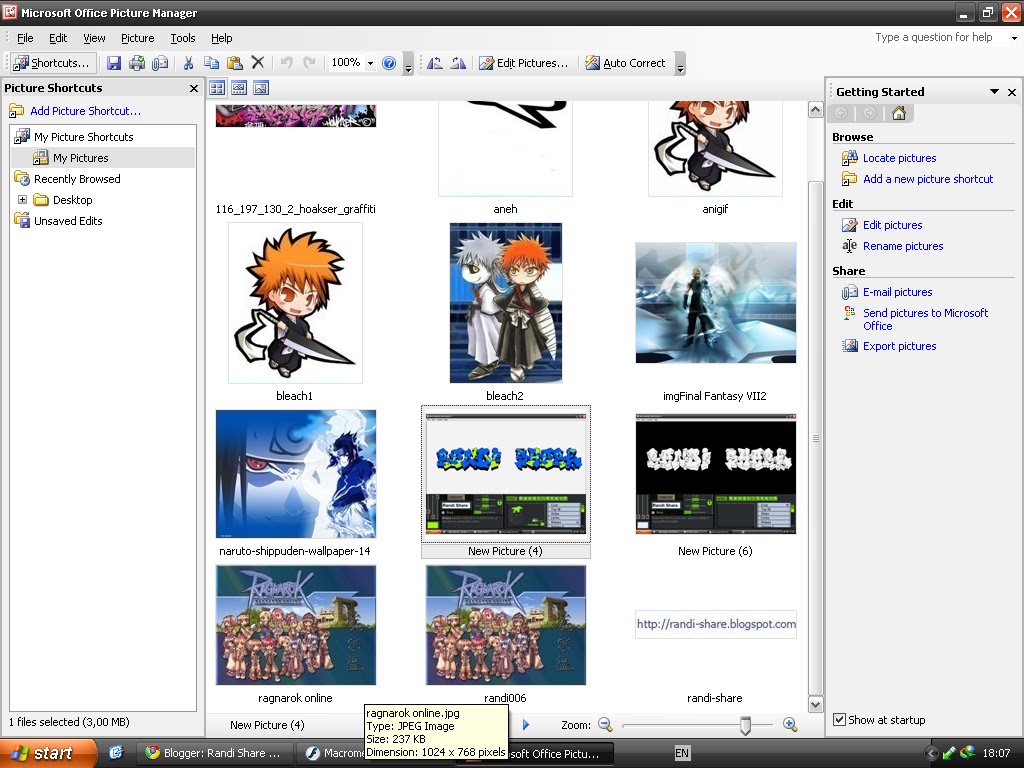
Task: Select Recently Browsed in shortcuts list
Action: (x=77, y=179)
